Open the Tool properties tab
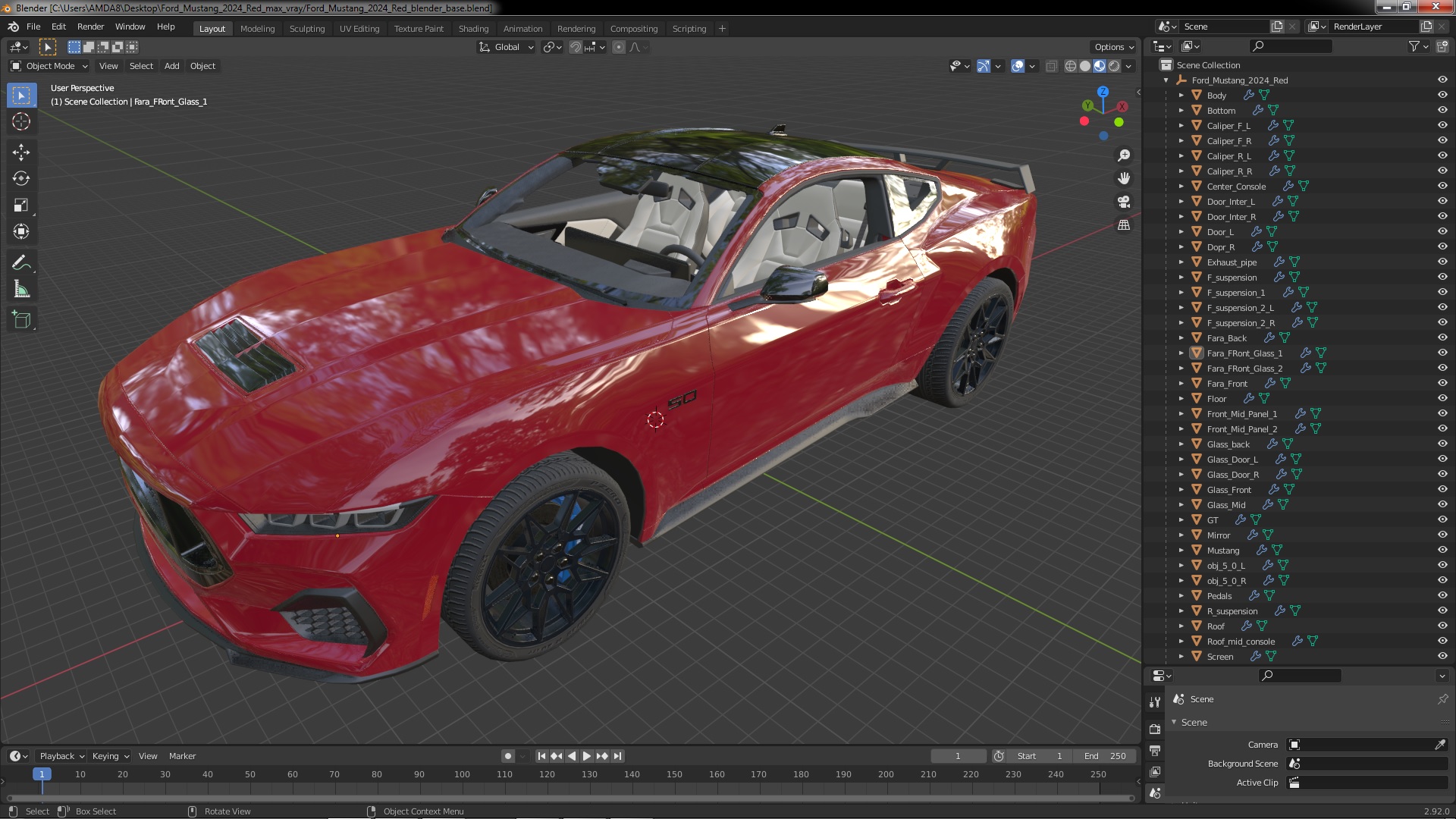 pos(1155,702)
